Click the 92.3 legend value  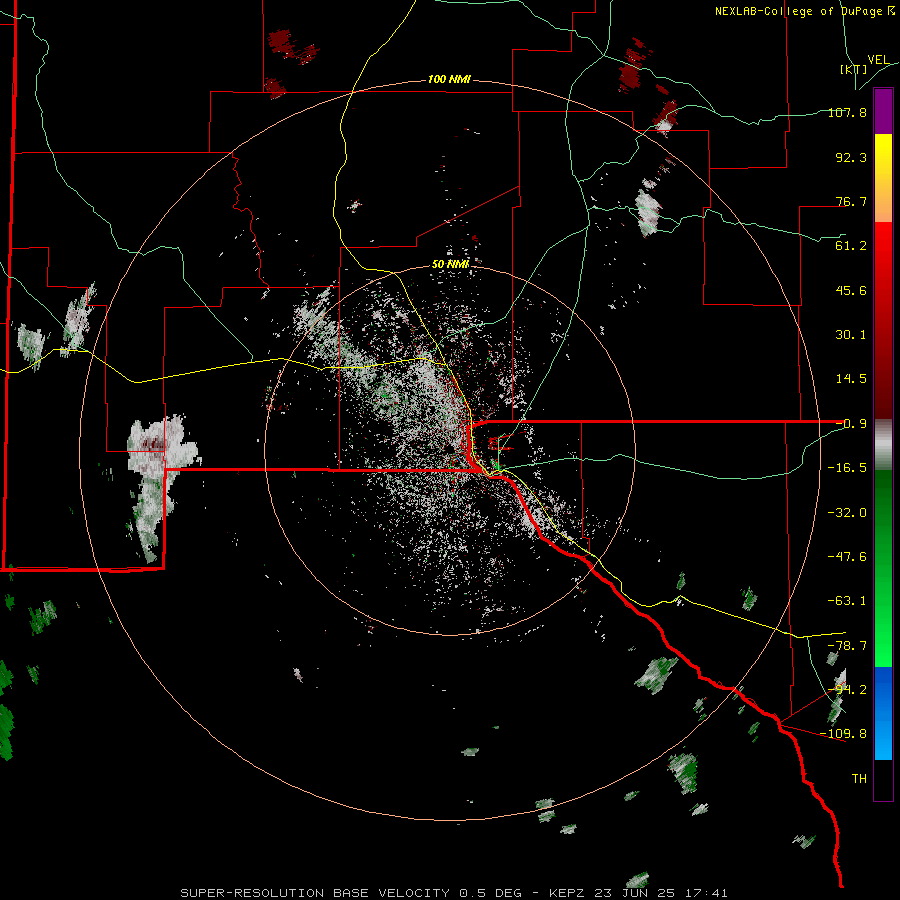tap(851, 157)
